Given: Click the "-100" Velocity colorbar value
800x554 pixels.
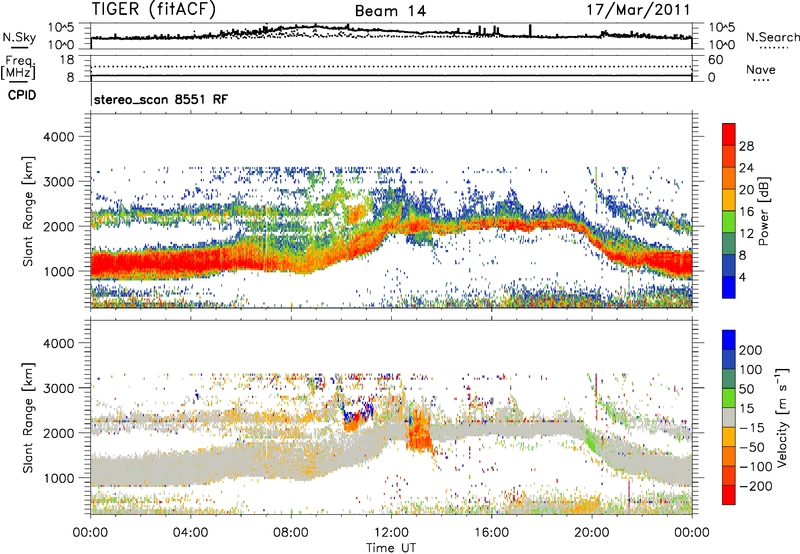Looking at the screenshot, I should pyautogui.click(x=755, y=467).
